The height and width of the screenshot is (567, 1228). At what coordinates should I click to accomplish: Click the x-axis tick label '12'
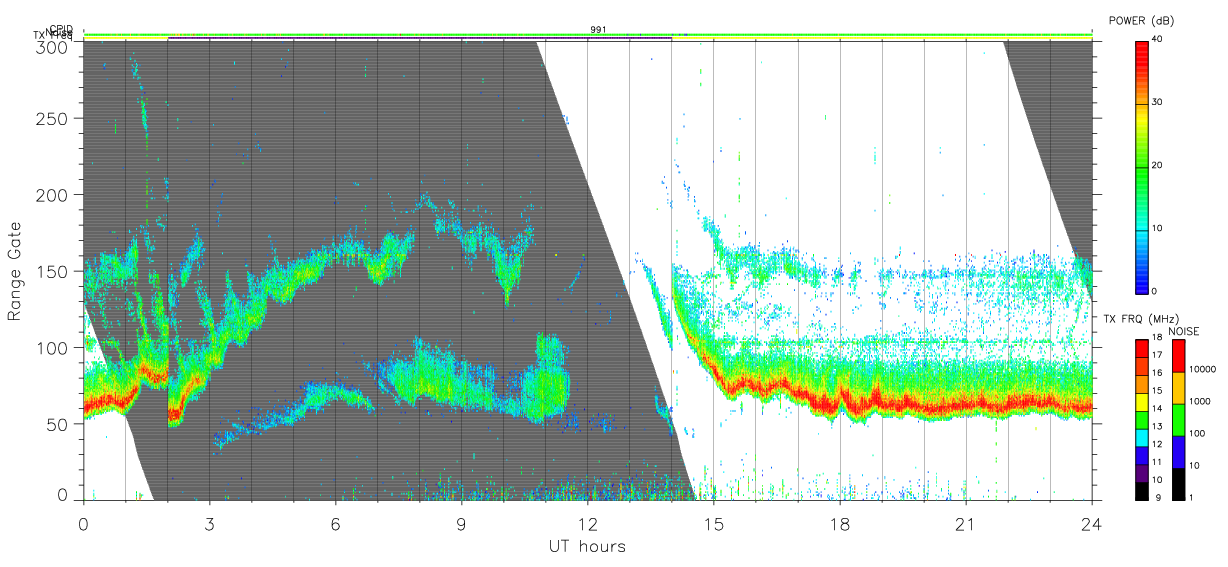(x=587, y=524)
